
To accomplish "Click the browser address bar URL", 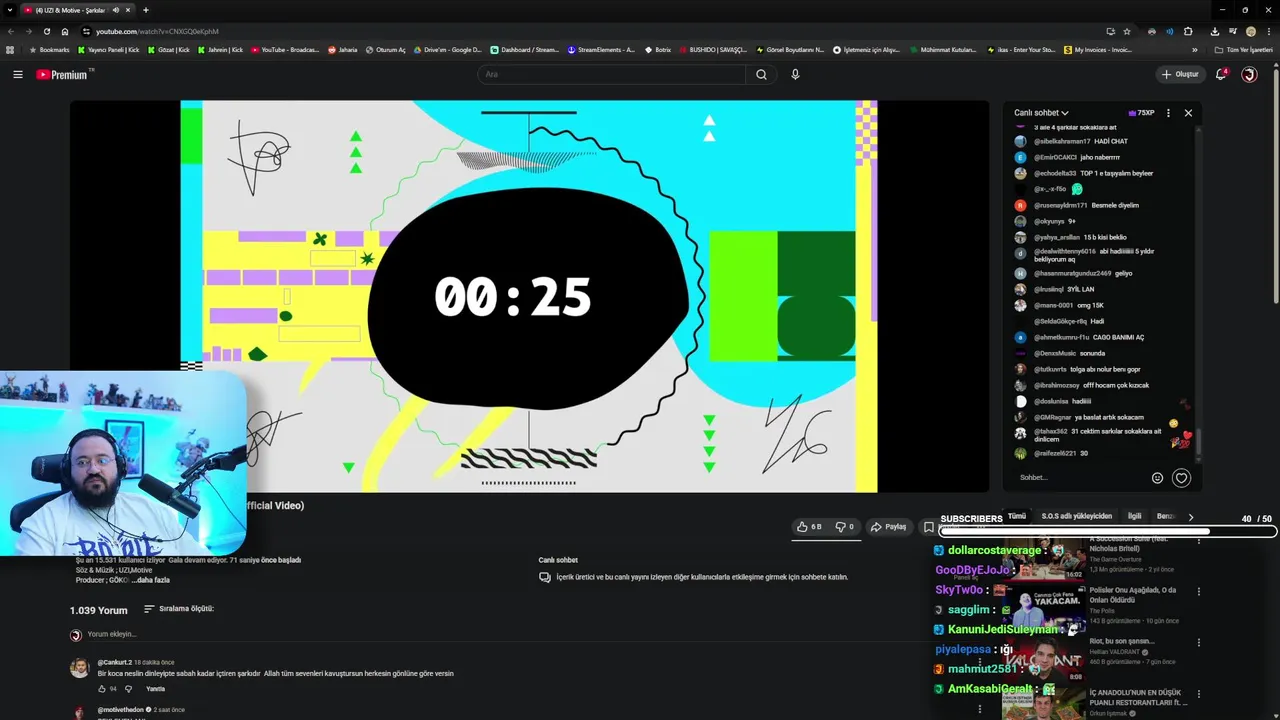I will tap(157, 31).
